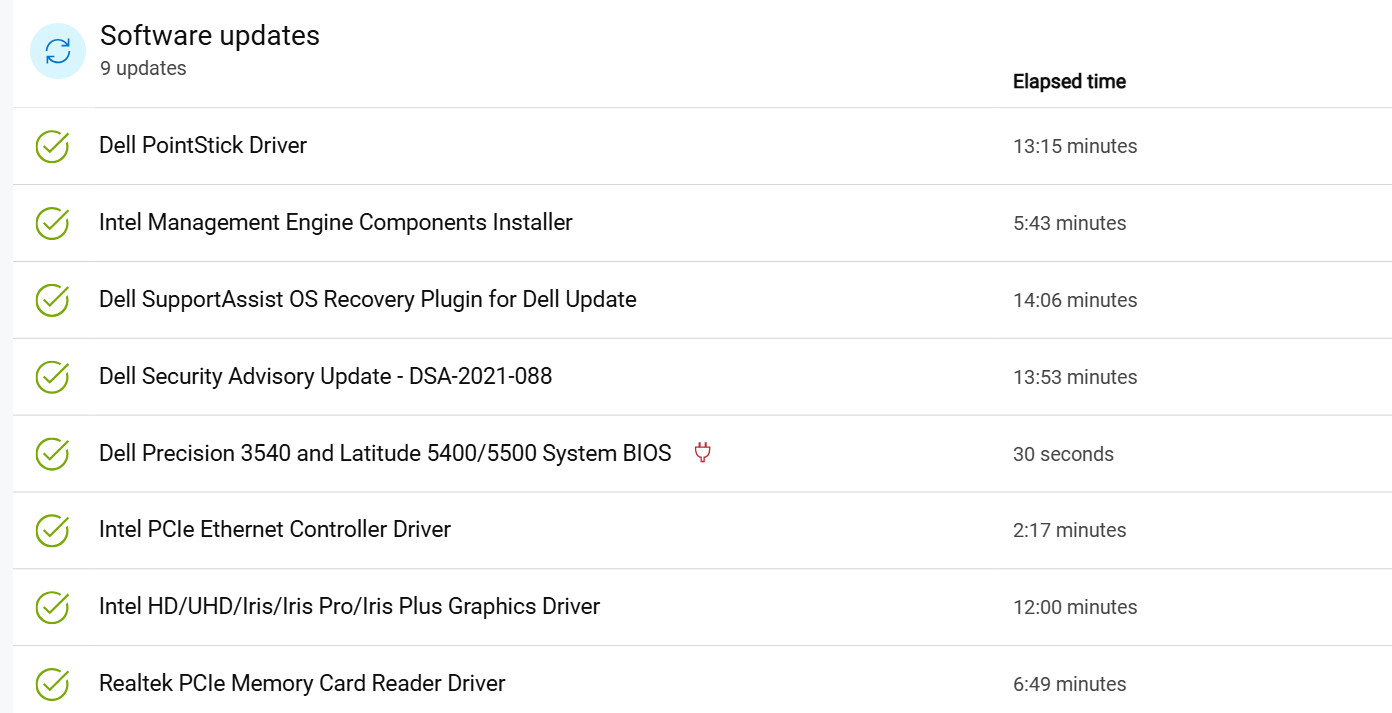Select the Dell PointStick Driver entry
This screenshot has height=713, width=1392.
pos(702,146)
